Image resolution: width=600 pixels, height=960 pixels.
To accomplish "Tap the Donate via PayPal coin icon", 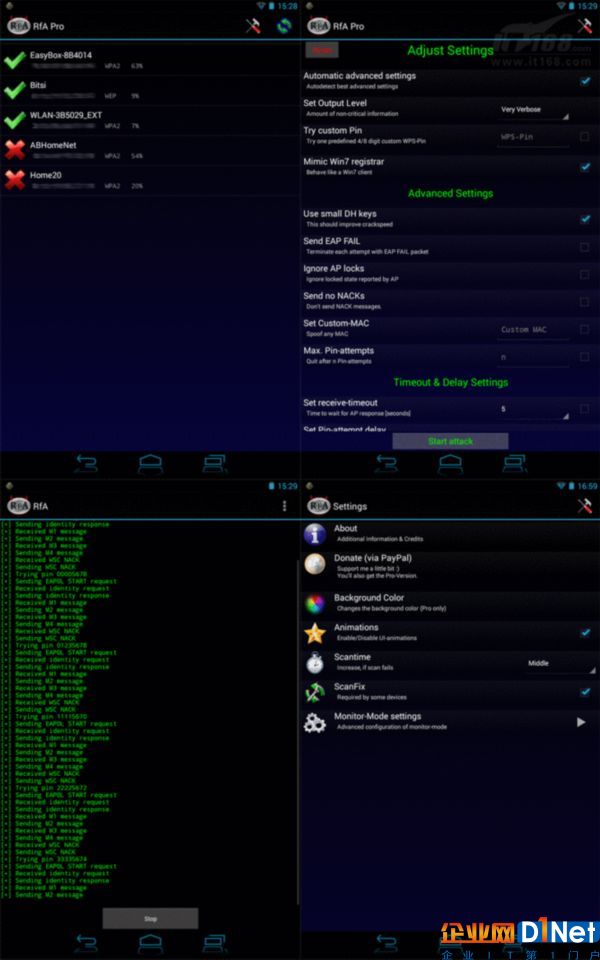I will [315, 564].
